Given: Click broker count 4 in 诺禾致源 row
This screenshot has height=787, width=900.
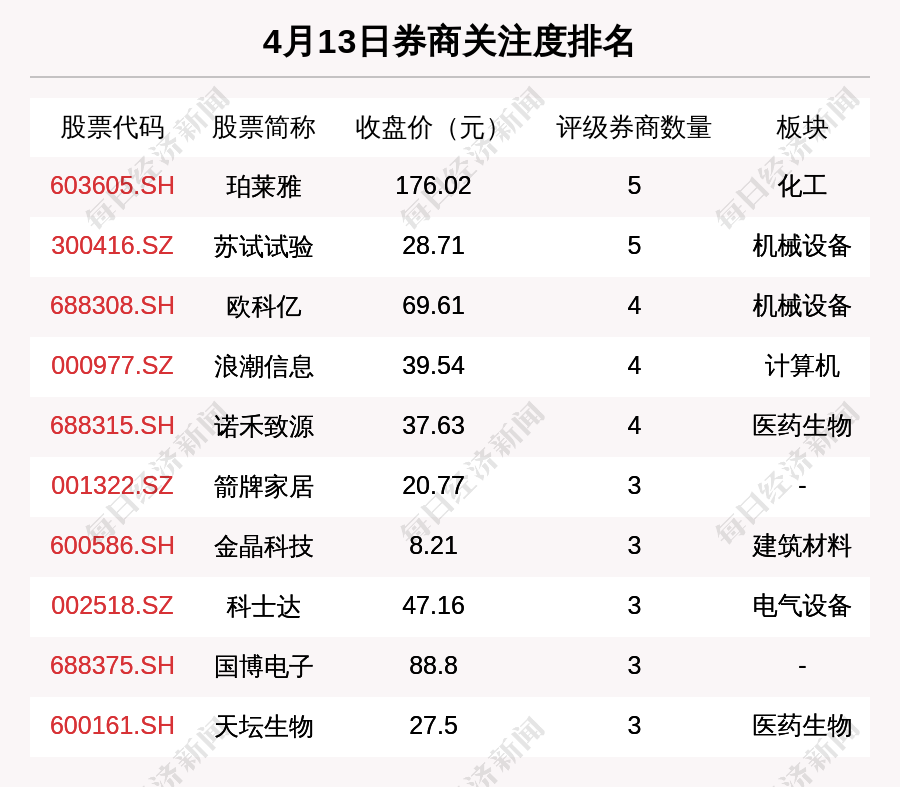Looking at the screenshot, I should pos(634,426).
